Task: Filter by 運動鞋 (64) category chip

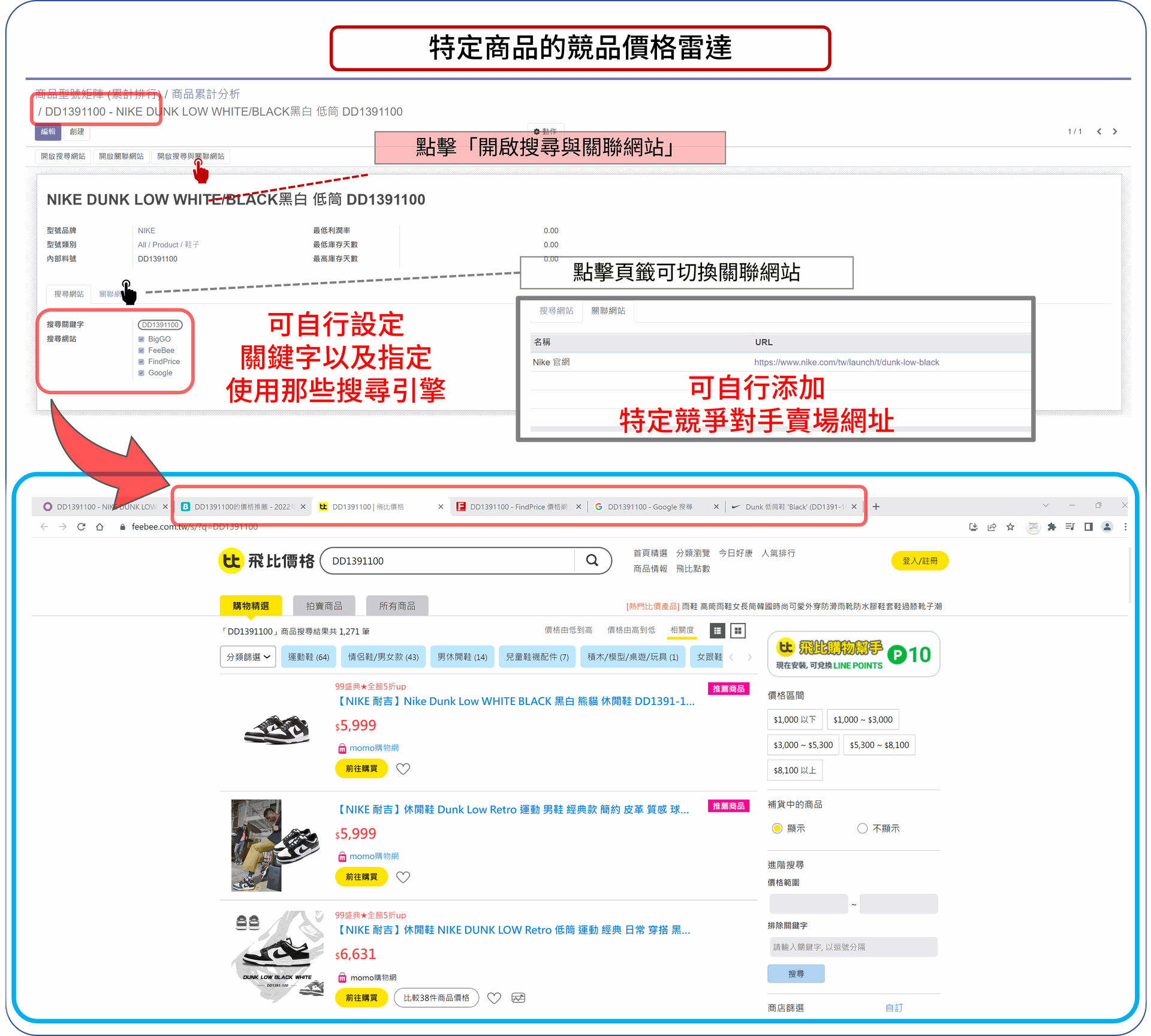Action: (309, 656)
